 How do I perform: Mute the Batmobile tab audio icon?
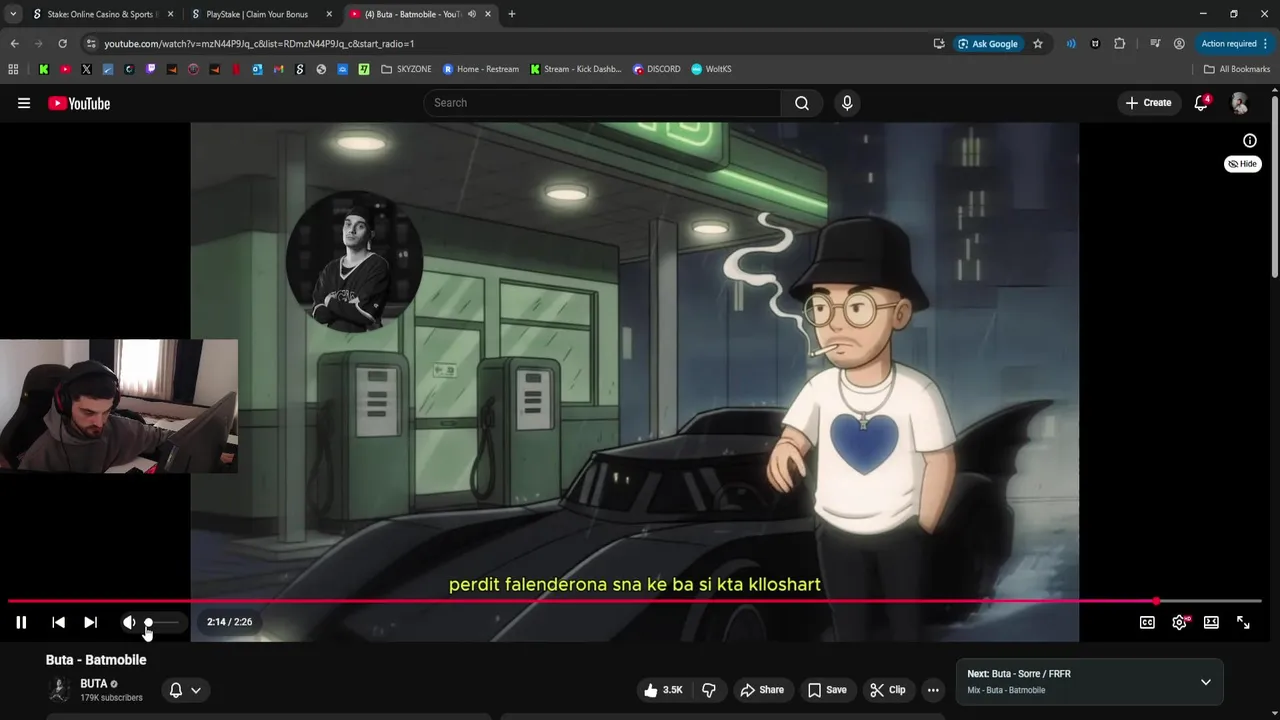[472, 14]
